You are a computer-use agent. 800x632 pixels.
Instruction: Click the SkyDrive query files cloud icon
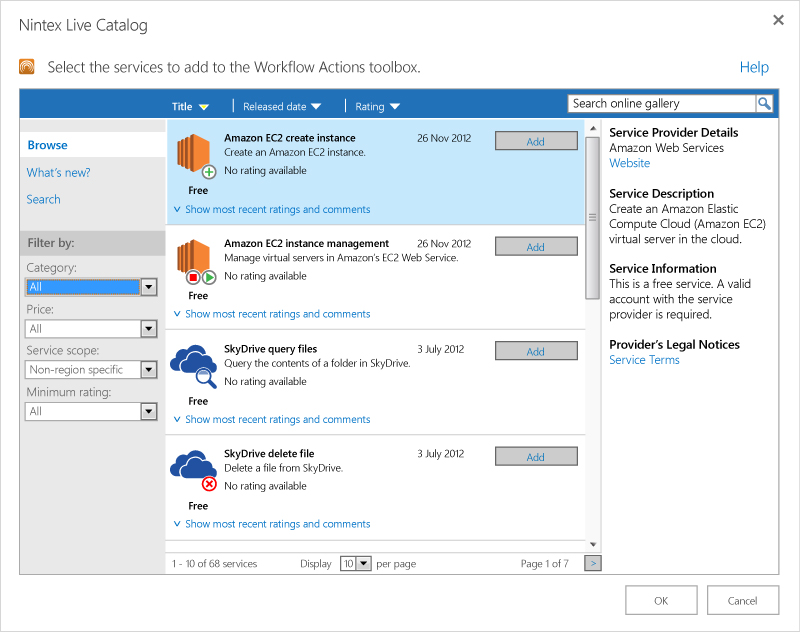pyautogui.click(x=194, y=366)
